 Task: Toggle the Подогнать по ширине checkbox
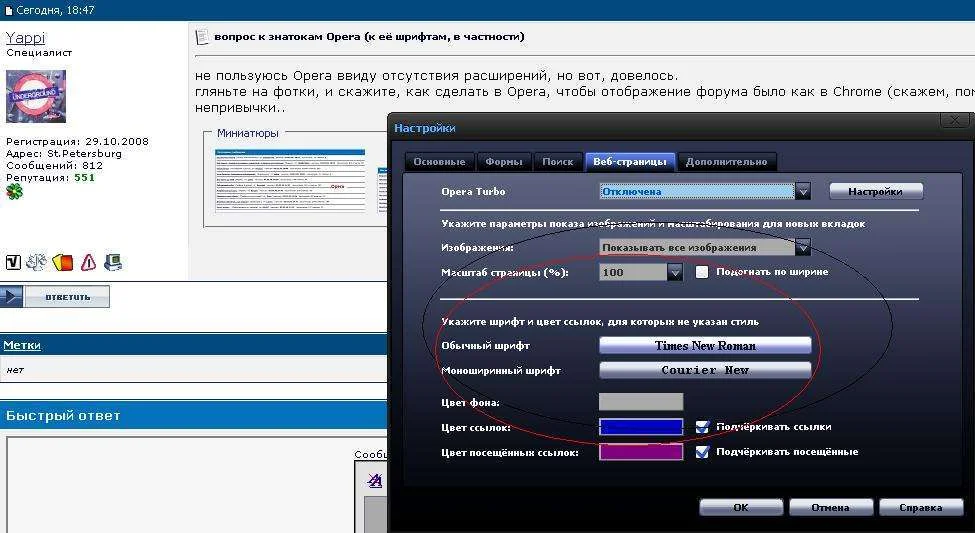[702, 272]
